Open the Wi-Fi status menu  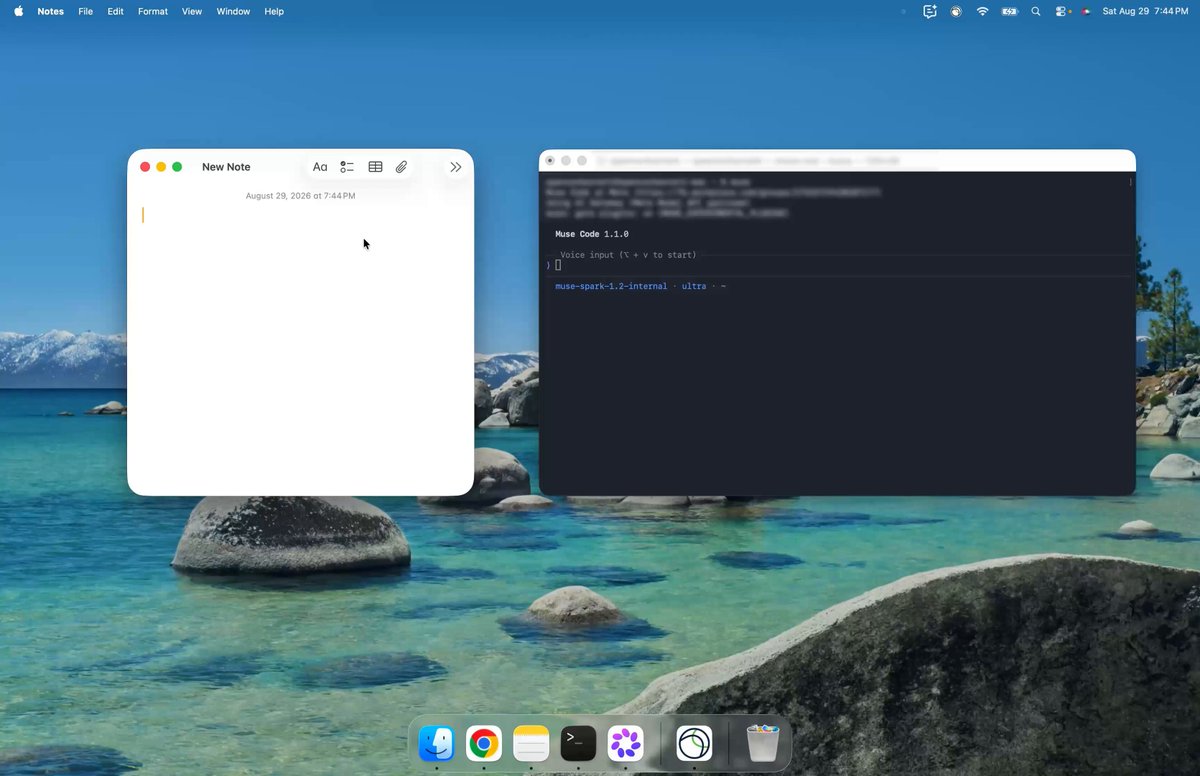[982, 11]
